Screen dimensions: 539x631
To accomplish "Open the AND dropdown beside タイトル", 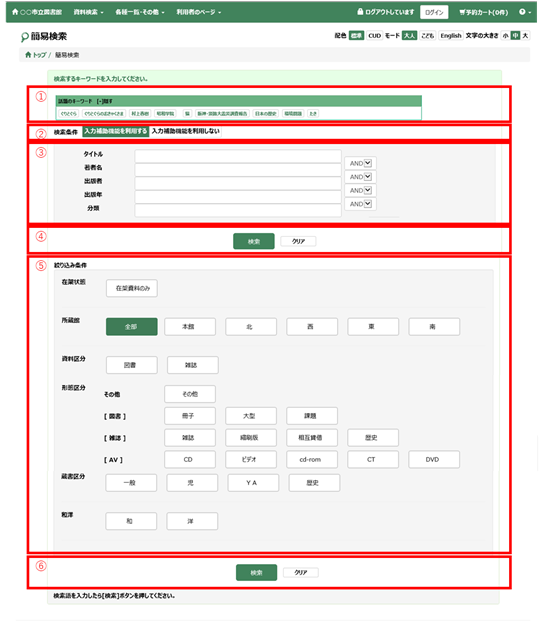I will tap(360, 163).
